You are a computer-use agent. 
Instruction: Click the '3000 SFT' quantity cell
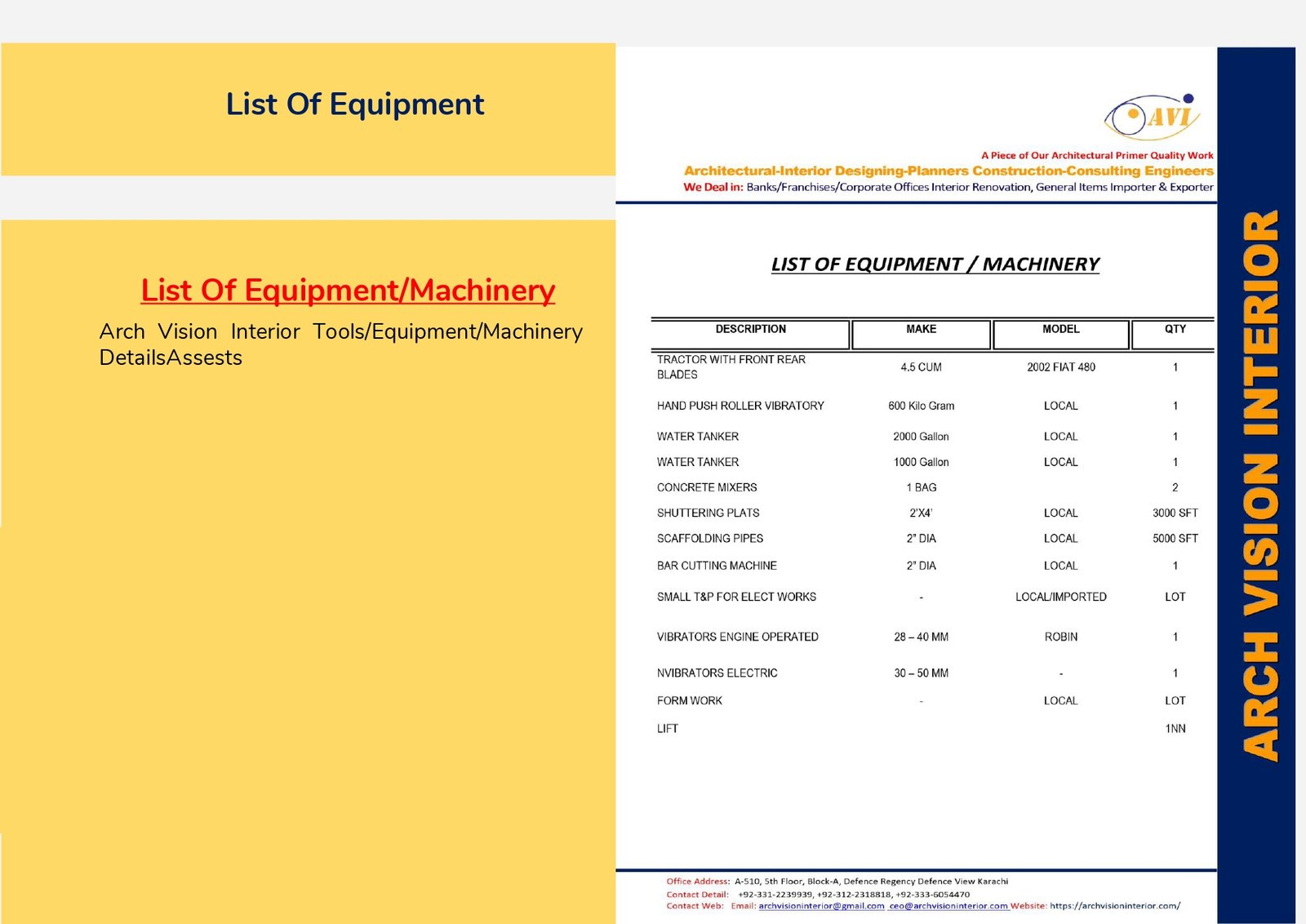[1175, 513]
